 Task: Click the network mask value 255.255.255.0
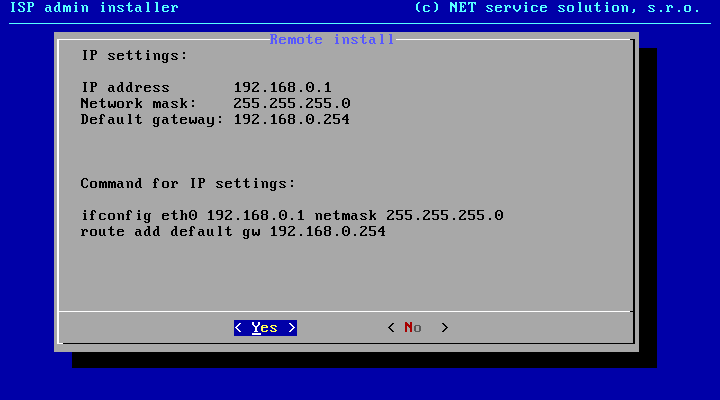point(292,103)
